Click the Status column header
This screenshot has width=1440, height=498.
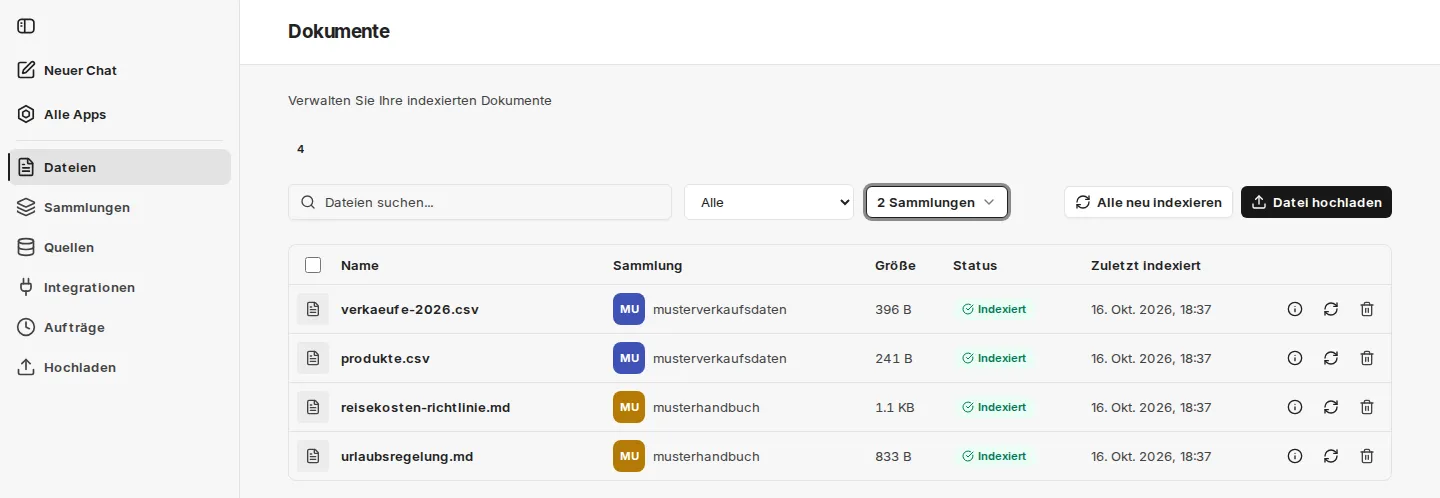pos(975,265)
